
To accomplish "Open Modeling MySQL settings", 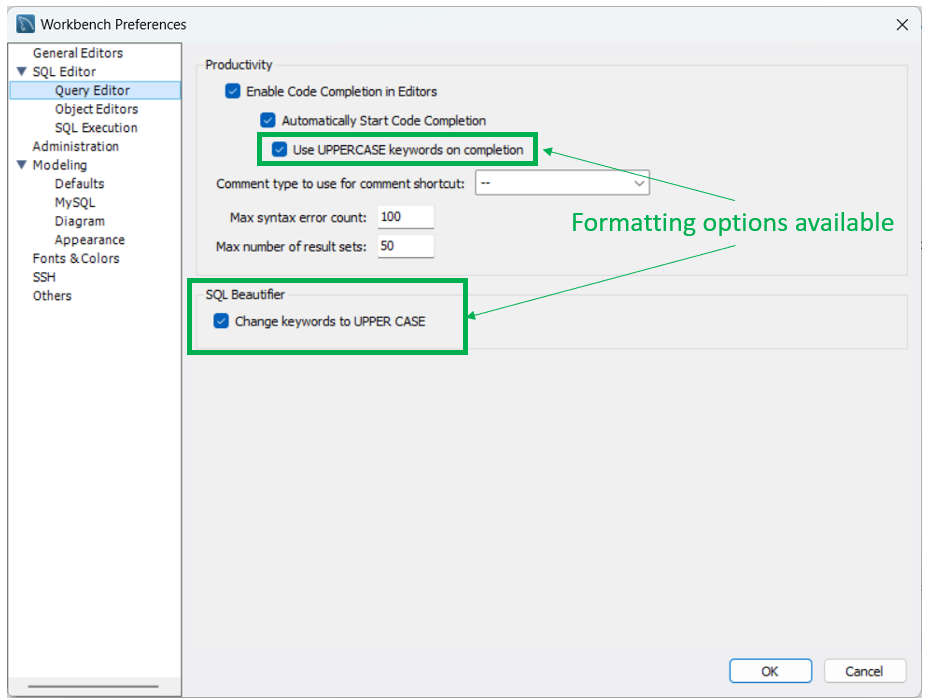I will click(75, 203).
